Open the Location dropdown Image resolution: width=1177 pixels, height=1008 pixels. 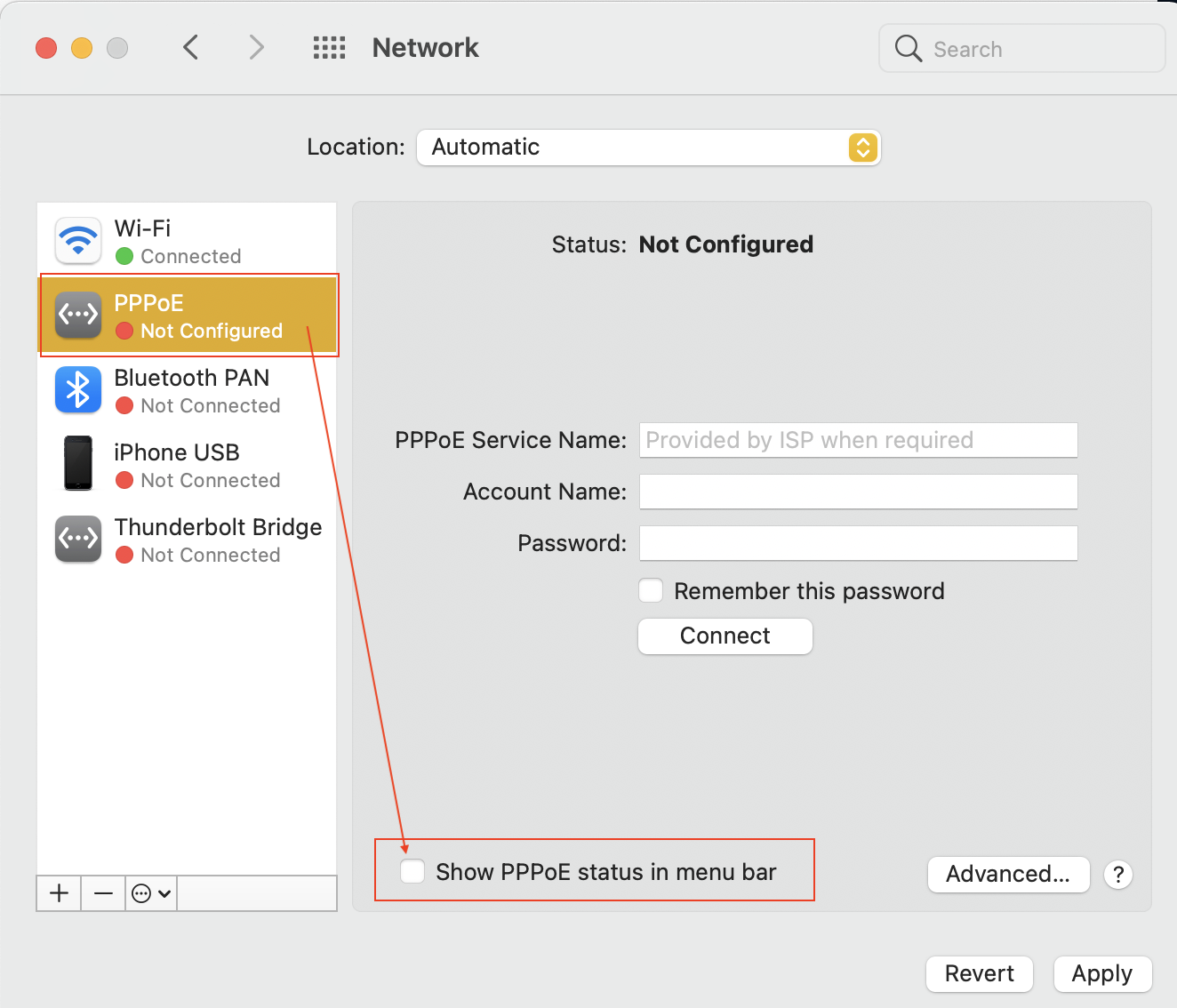(x=648, y=148)
